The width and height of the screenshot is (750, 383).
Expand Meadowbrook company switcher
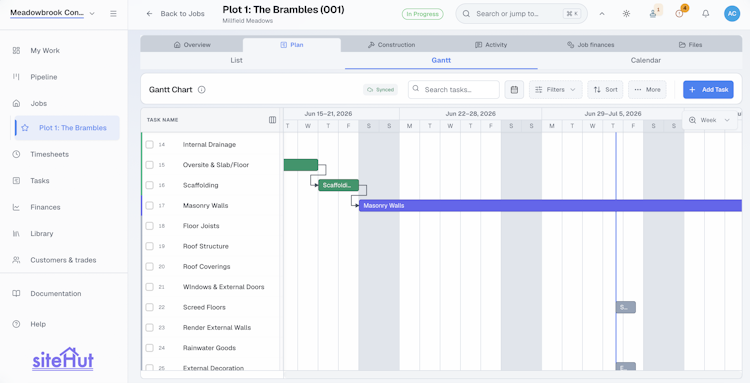tap(53, 13)
